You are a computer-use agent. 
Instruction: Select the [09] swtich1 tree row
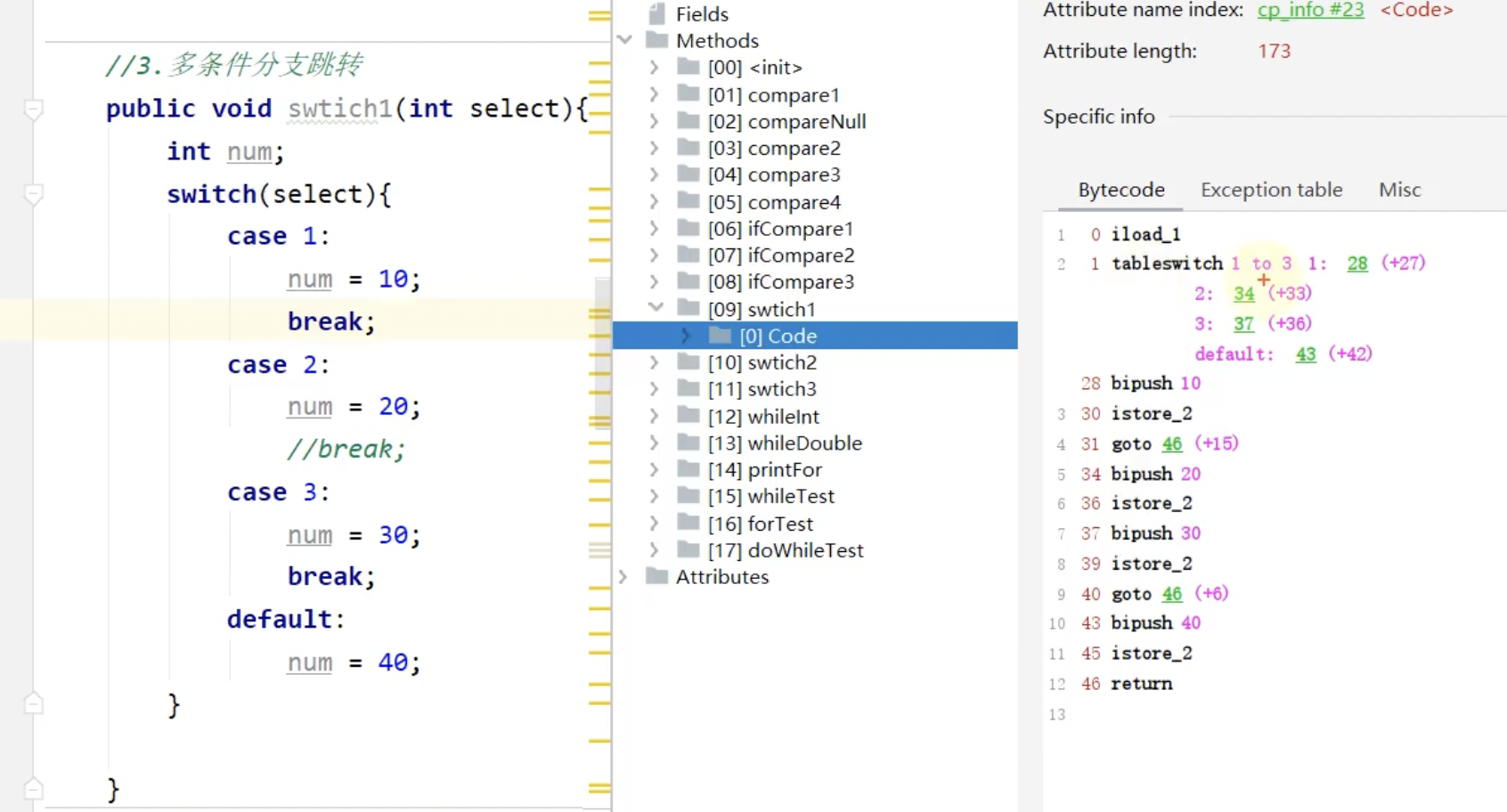click(x=815, y=309)
